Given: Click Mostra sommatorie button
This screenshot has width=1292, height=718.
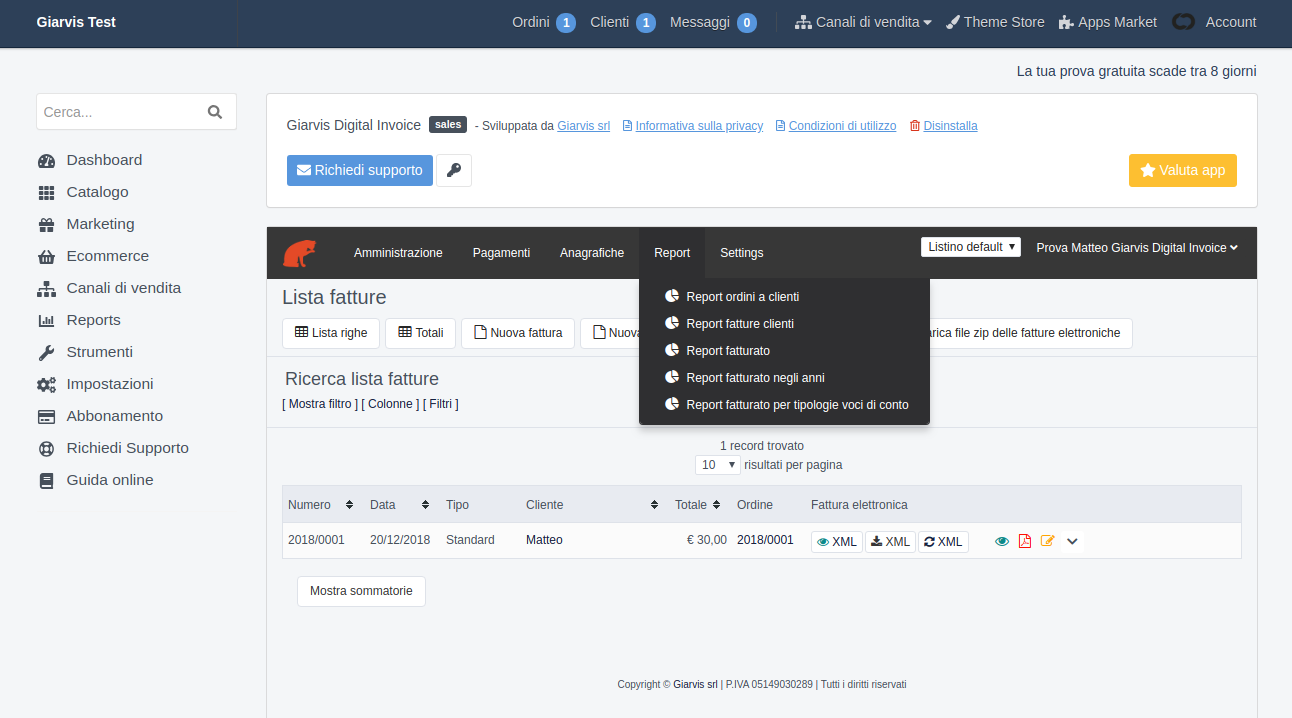Looking at the screenshot, I should 361,591.
